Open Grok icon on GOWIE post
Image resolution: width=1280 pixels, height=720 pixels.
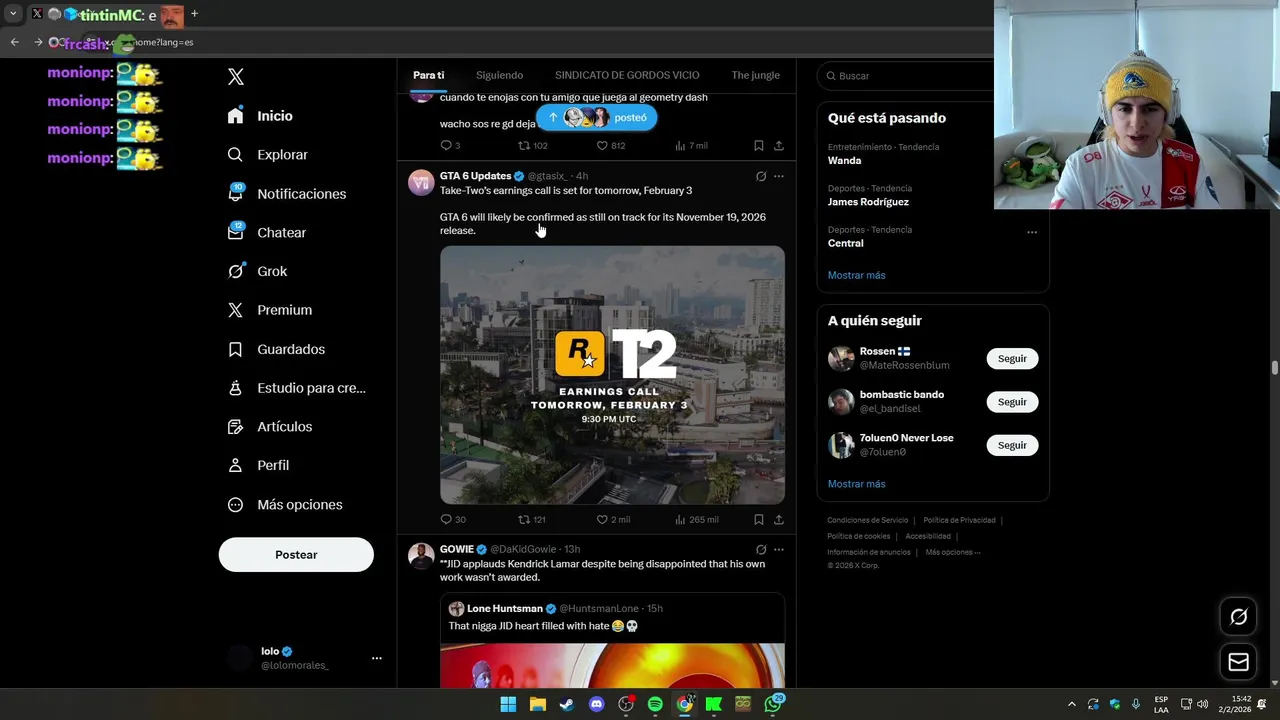761,549
